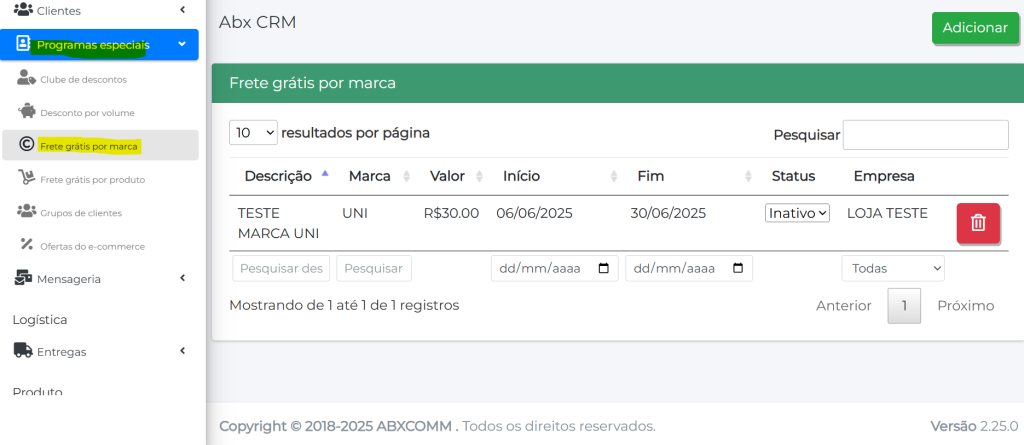The width and height of the screenshot is (1024, 445).
Task: Select Frete grátis por marca menu item
Action: click(x=88, y=146)
